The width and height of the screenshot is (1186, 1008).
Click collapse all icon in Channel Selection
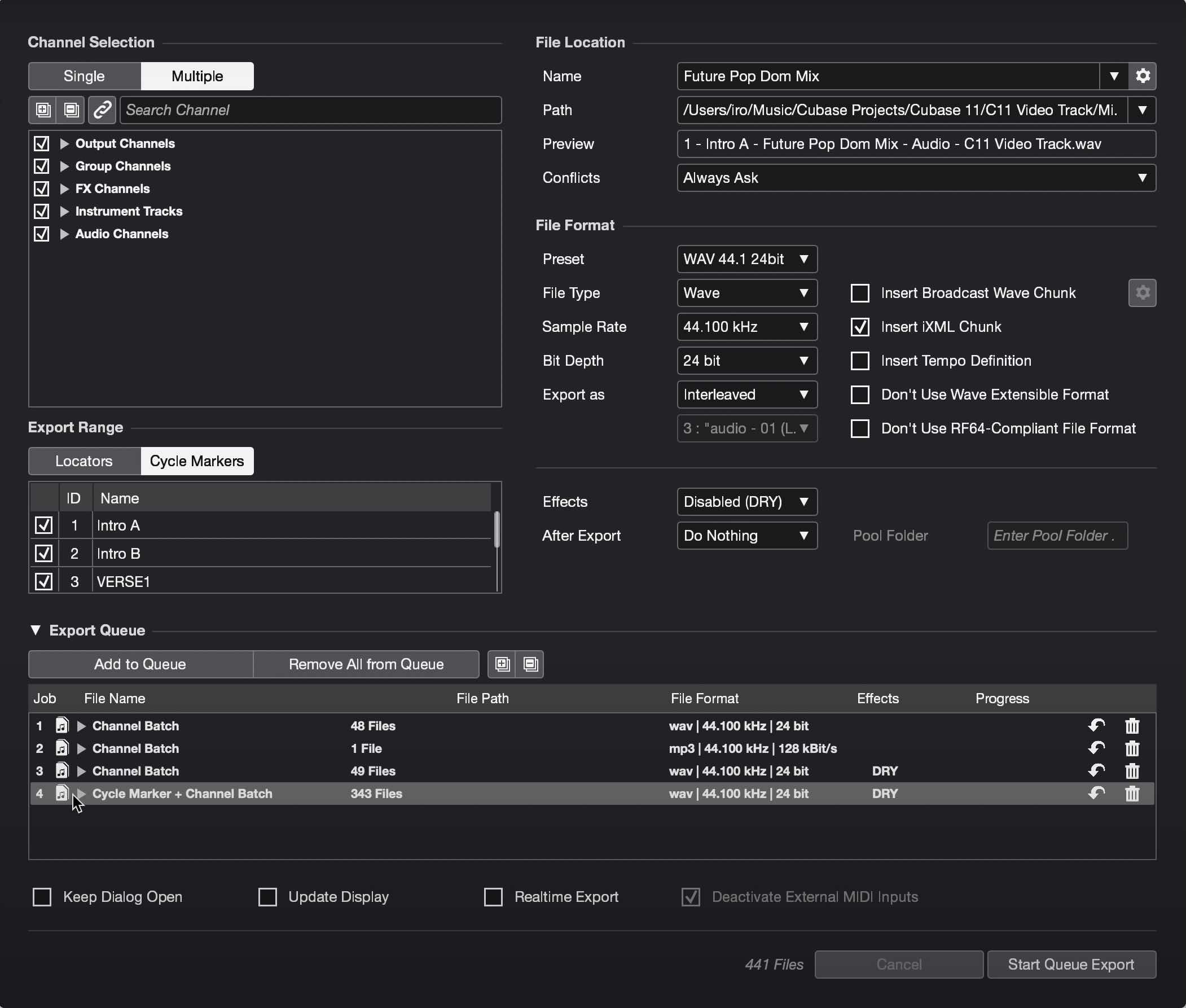pos(71,109)
